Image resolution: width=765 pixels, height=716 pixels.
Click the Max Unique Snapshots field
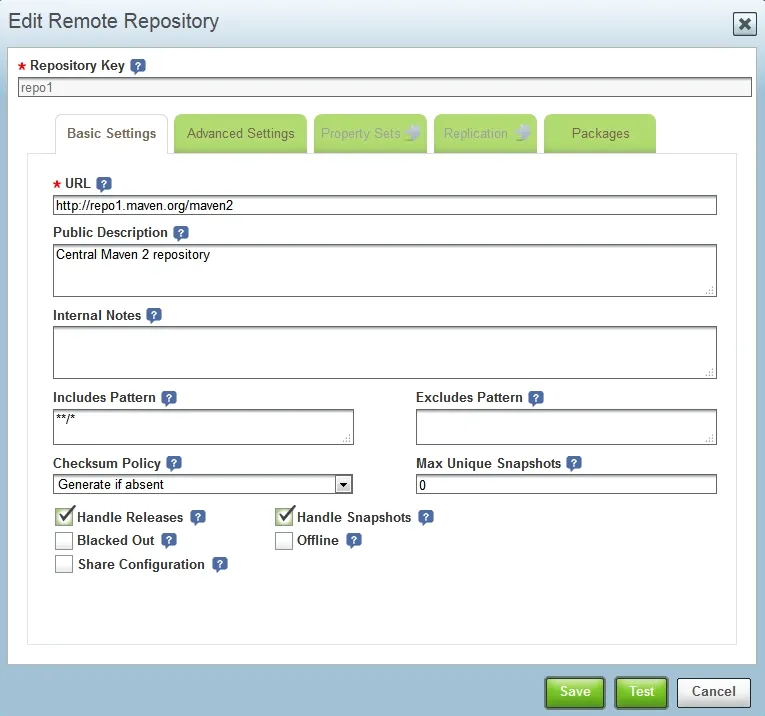click(566, 485)
